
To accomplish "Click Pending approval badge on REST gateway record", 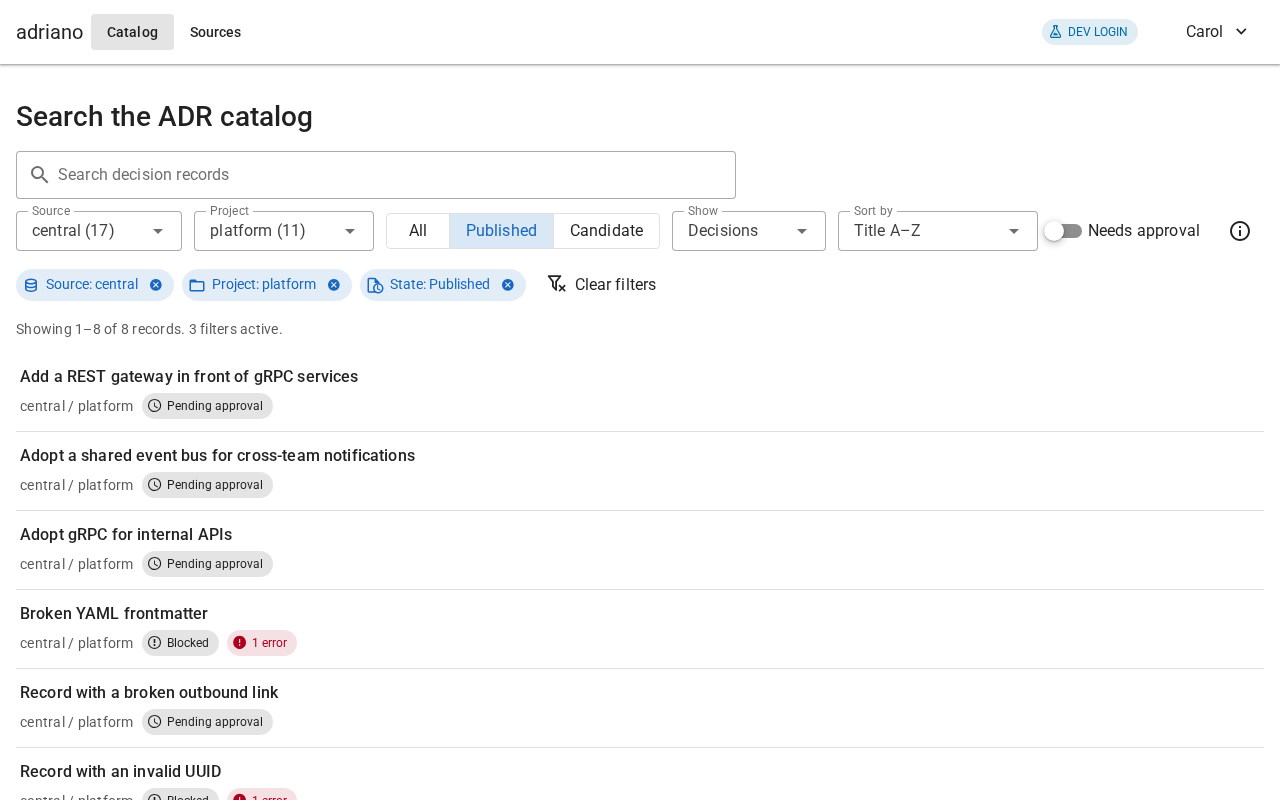I will (x=207, y=406).
